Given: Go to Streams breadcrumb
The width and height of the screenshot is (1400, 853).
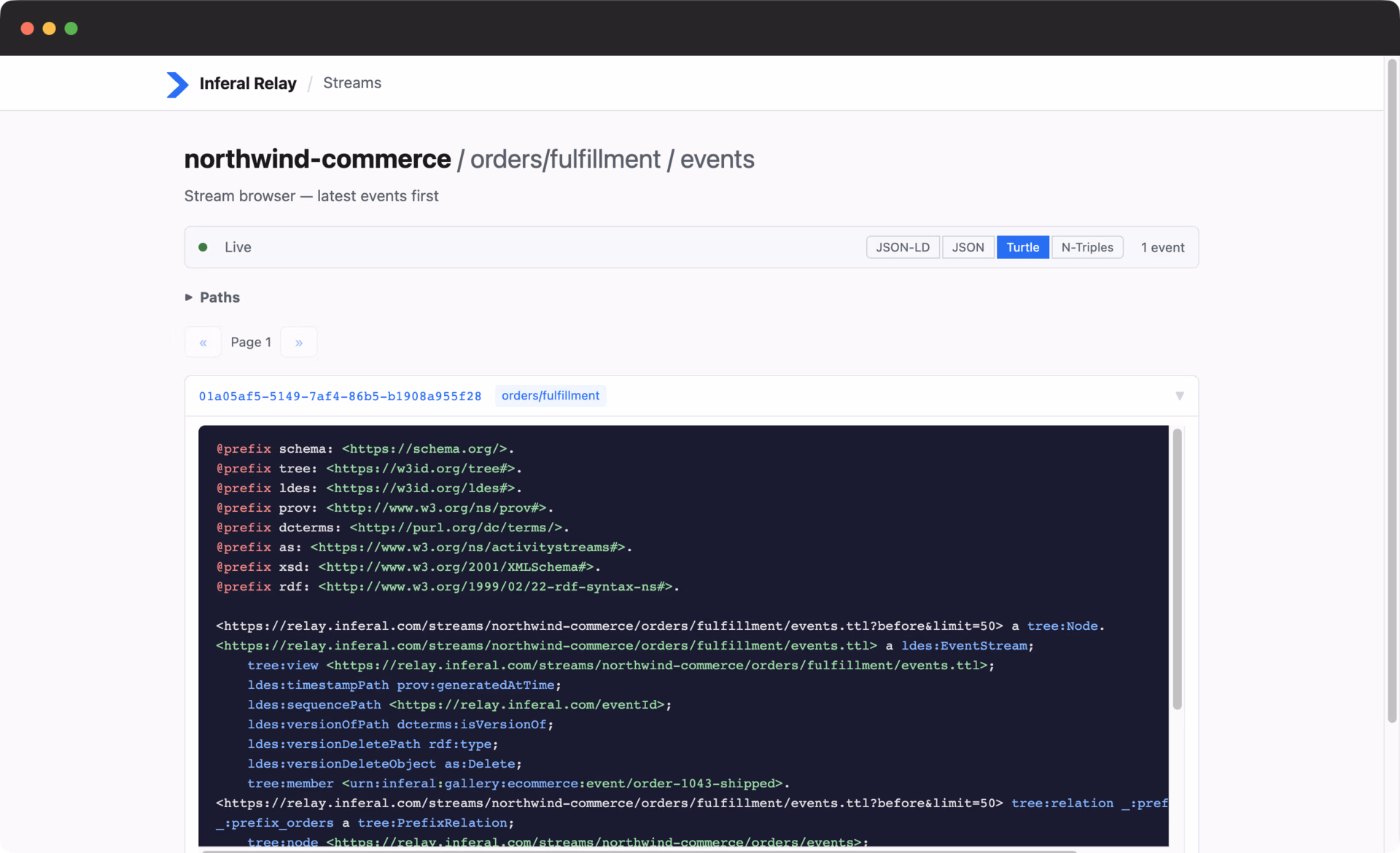Looking at the screenshot, I should (352, 83).
